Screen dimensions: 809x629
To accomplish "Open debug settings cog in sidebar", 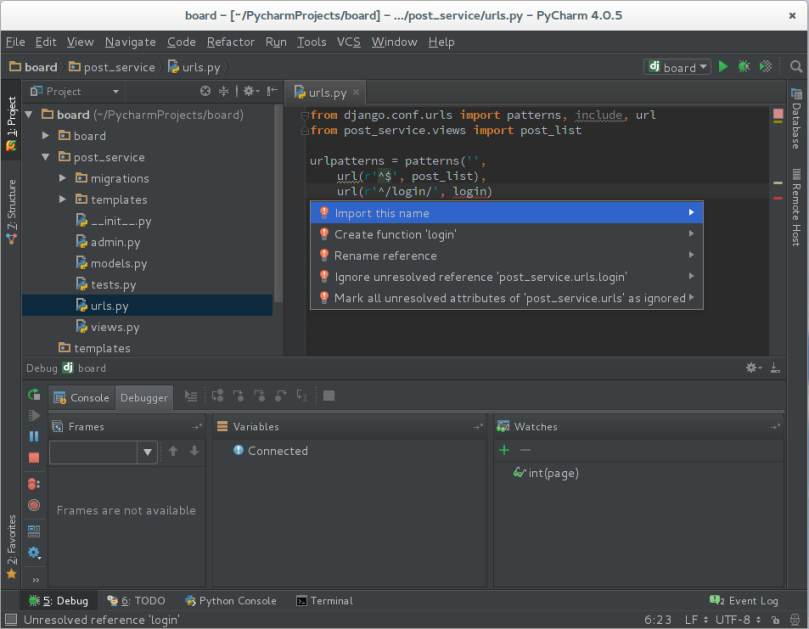I will [x=34, y=553].
